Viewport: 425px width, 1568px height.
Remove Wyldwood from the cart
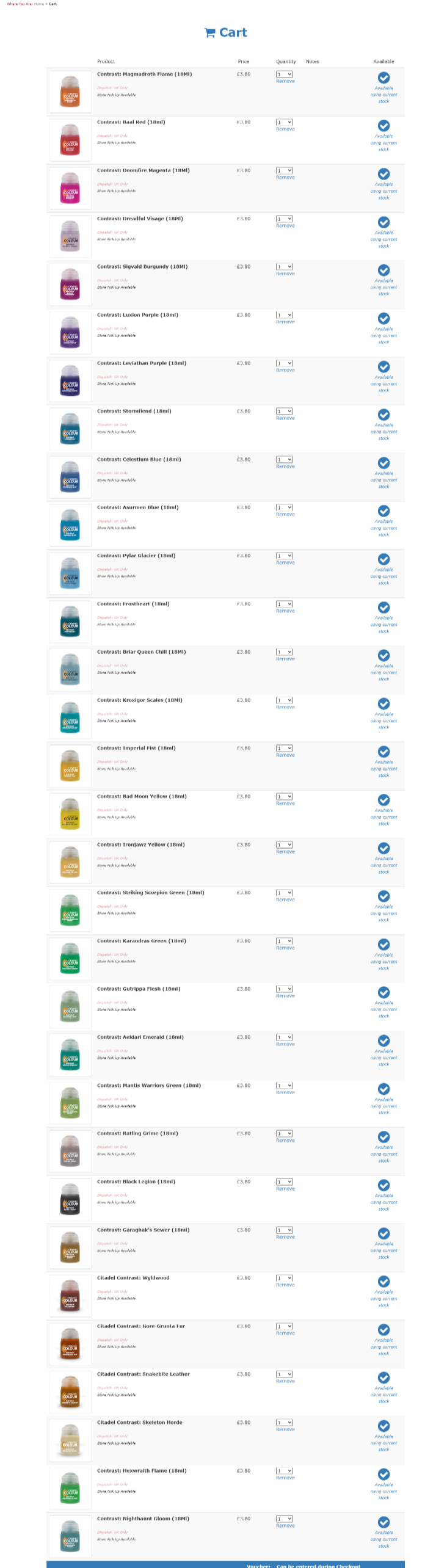click(285, 1285)
